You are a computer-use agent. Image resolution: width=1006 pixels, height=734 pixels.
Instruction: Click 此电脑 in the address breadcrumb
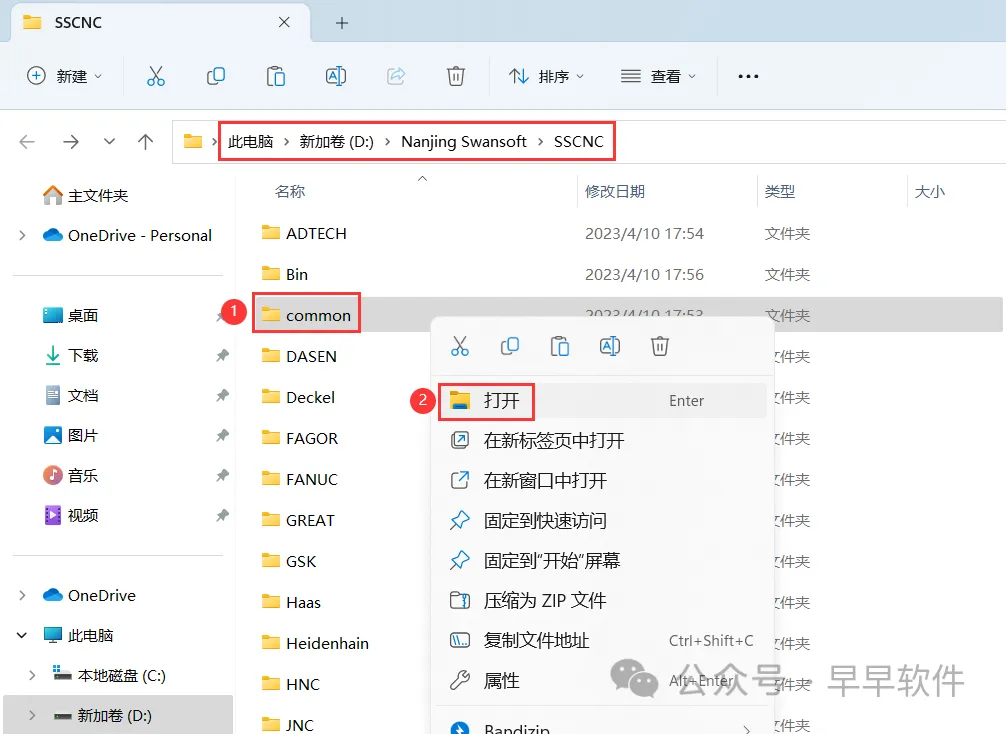coord(251,141)
